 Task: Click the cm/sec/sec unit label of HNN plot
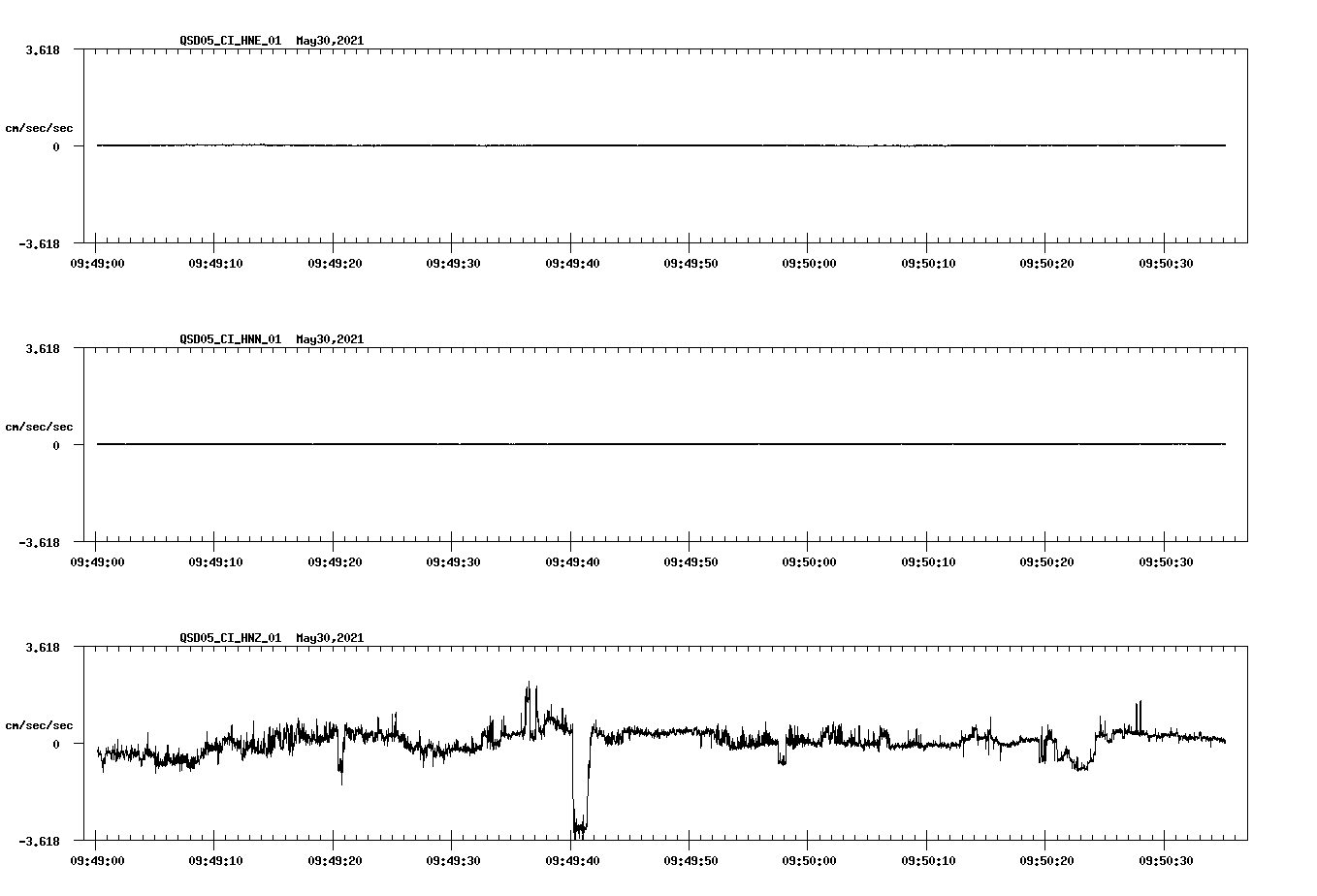point(39,427)
